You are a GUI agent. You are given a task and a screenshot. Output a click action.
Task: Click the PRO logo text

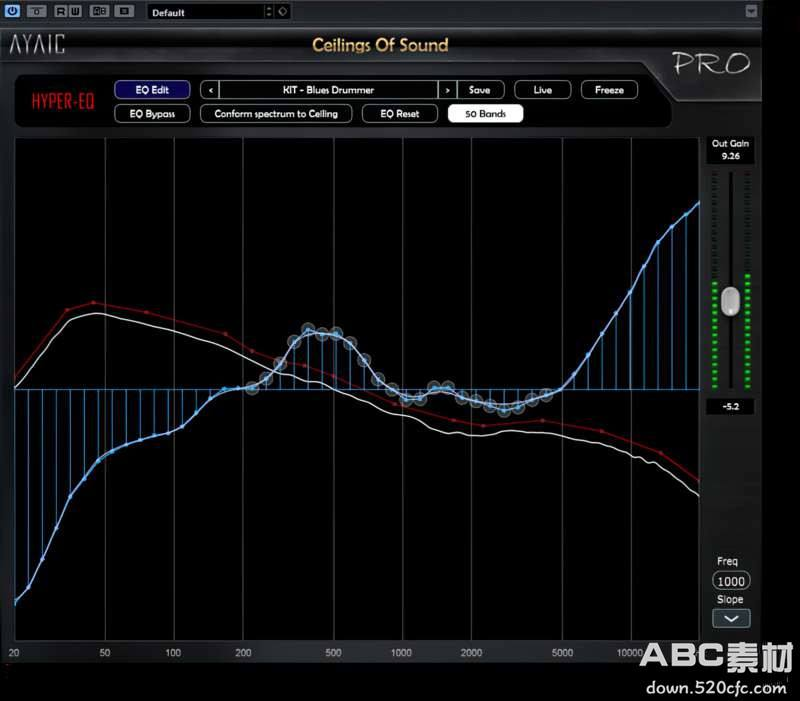pos(711,64)
